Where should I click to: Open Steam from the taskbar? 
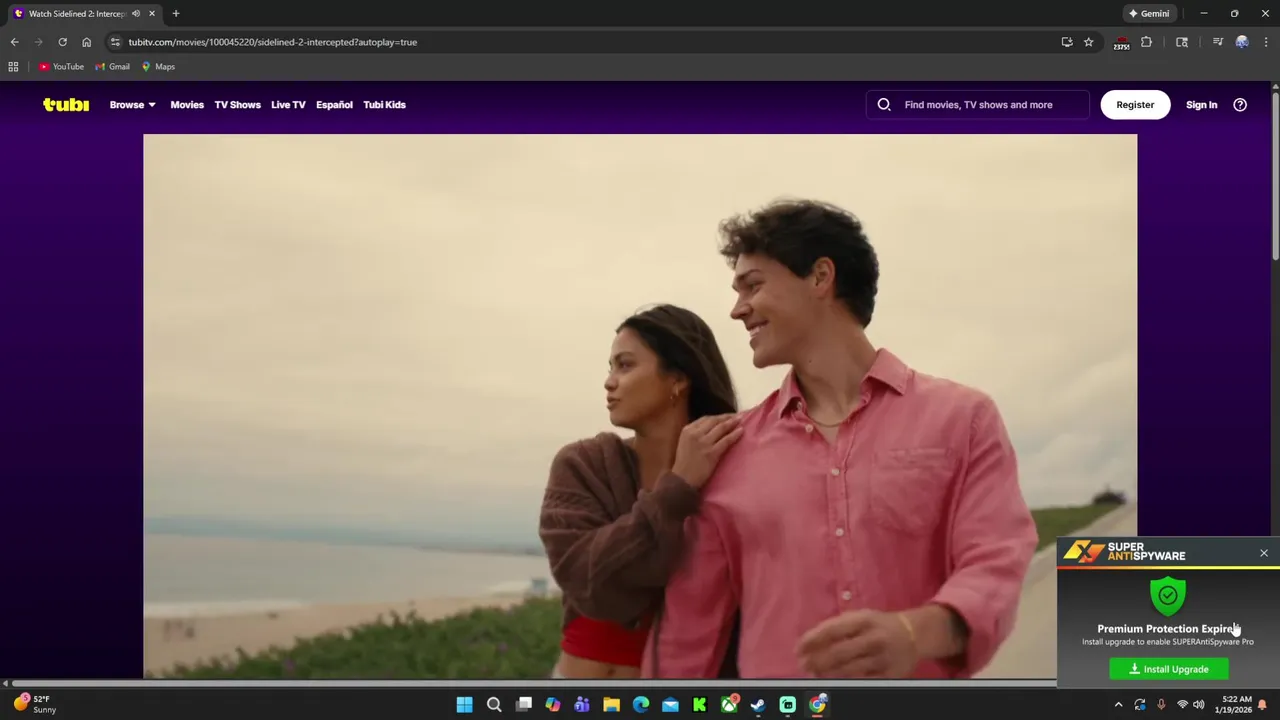coord(758,705)
